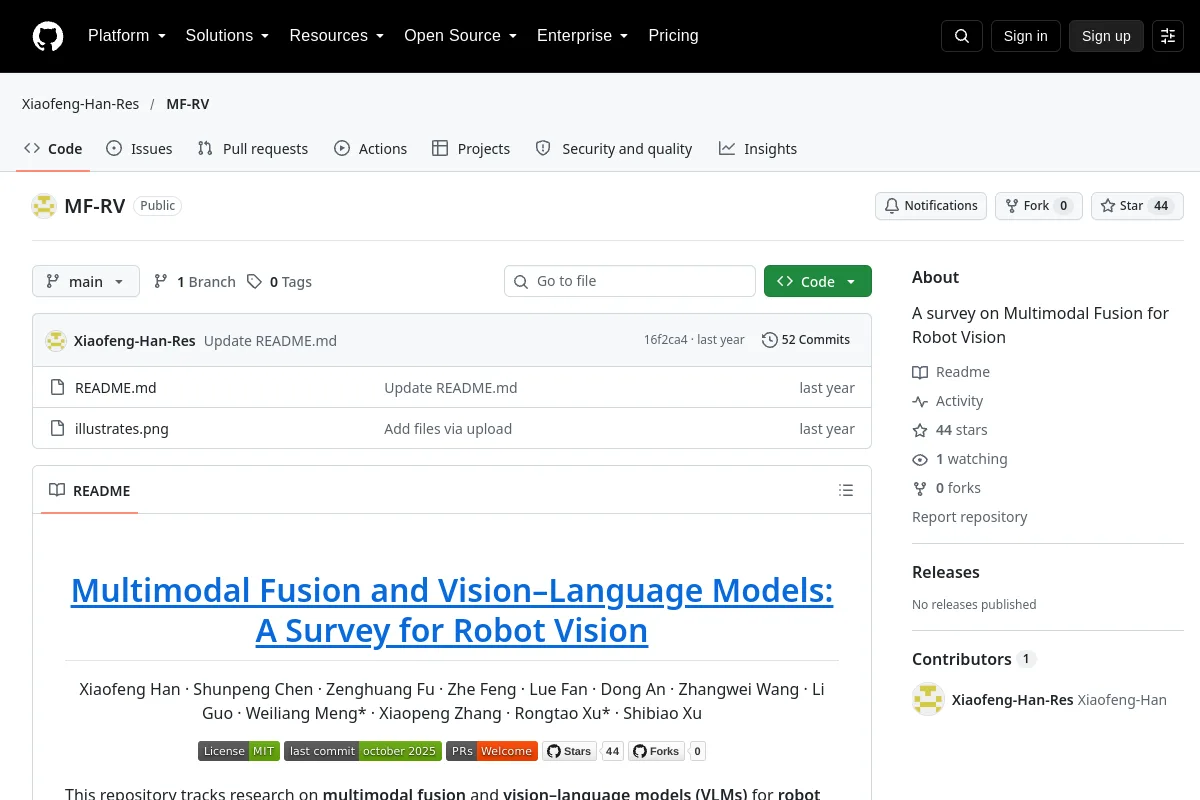
Task: Click the Notifications bell button
Action: (x=931, y=206)
